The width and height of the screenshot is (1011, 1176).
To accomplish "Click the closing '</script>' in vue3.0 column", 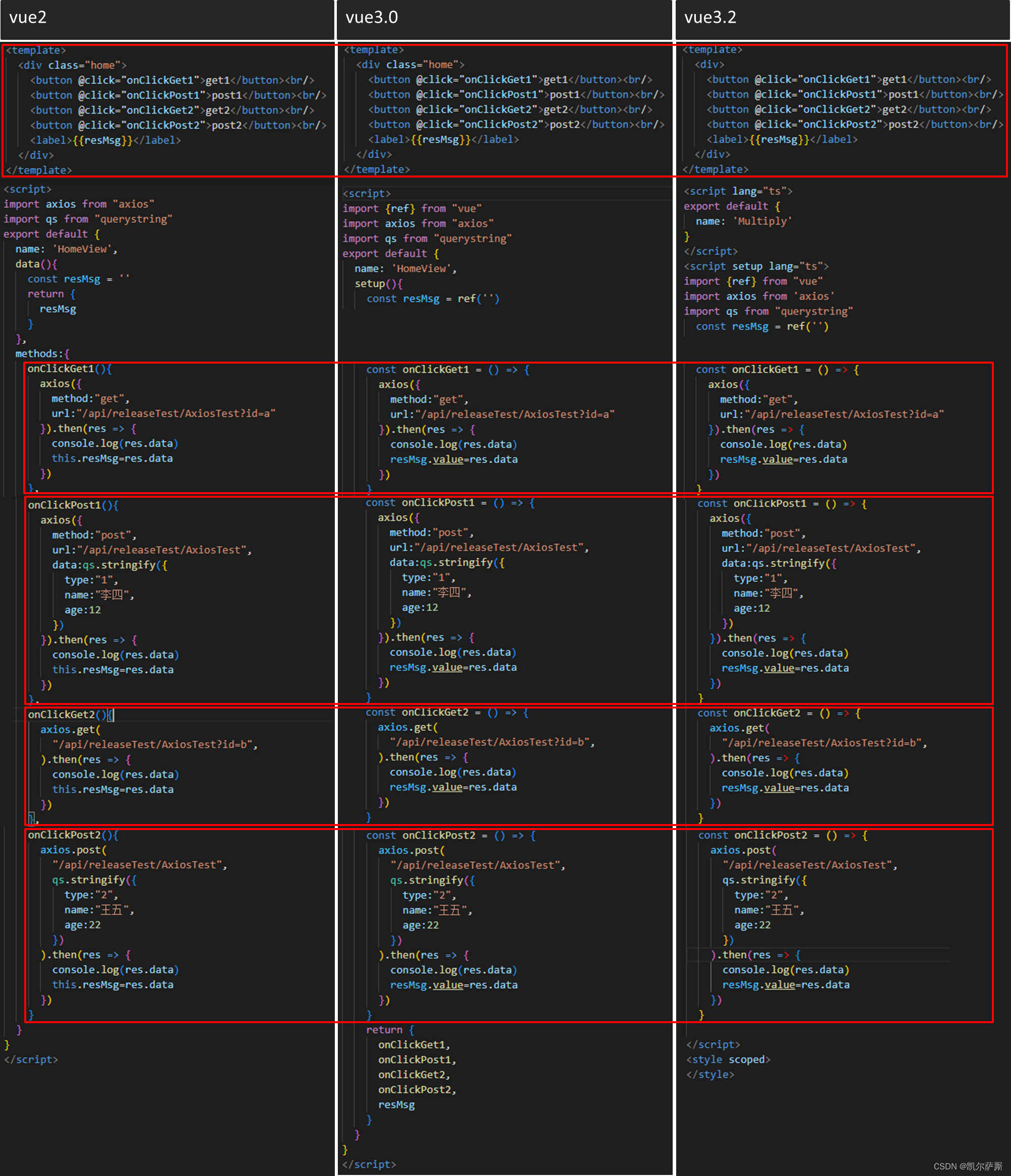I will (x=369, y=1164).
